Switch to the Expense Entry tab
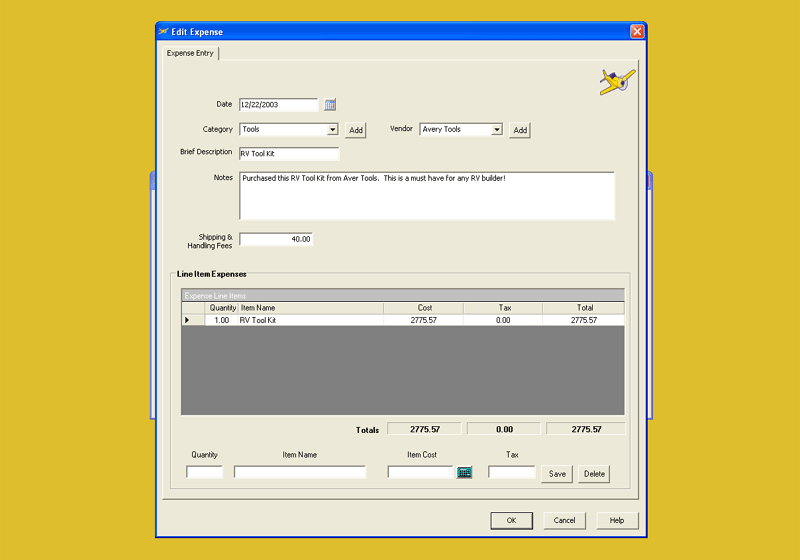800x560 pixels. (x=190, y=53)
